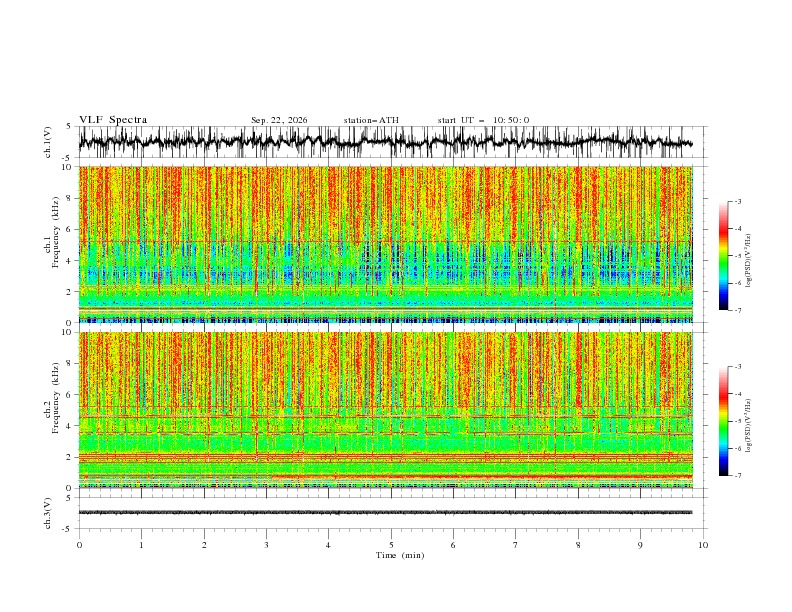Click the ch.1(V) waveform trace

[x=385, y=142]
